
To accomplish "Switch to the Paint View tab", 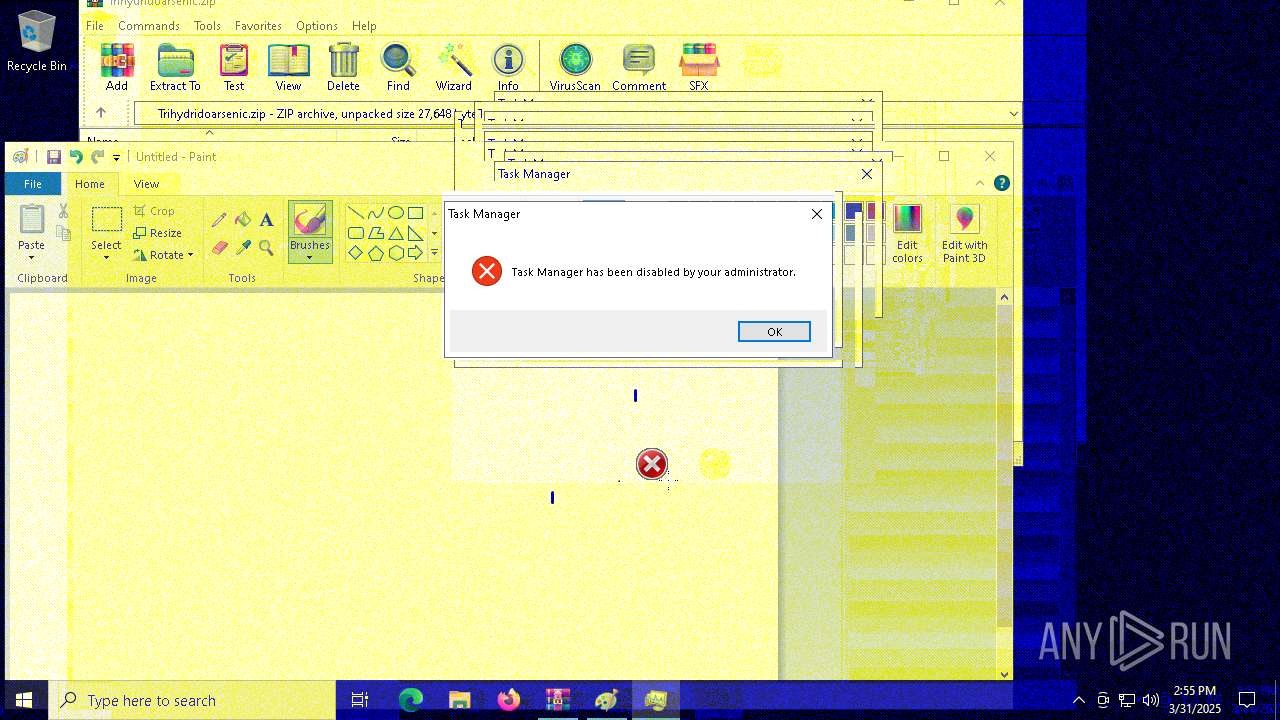I will click(x=147, y=184).
